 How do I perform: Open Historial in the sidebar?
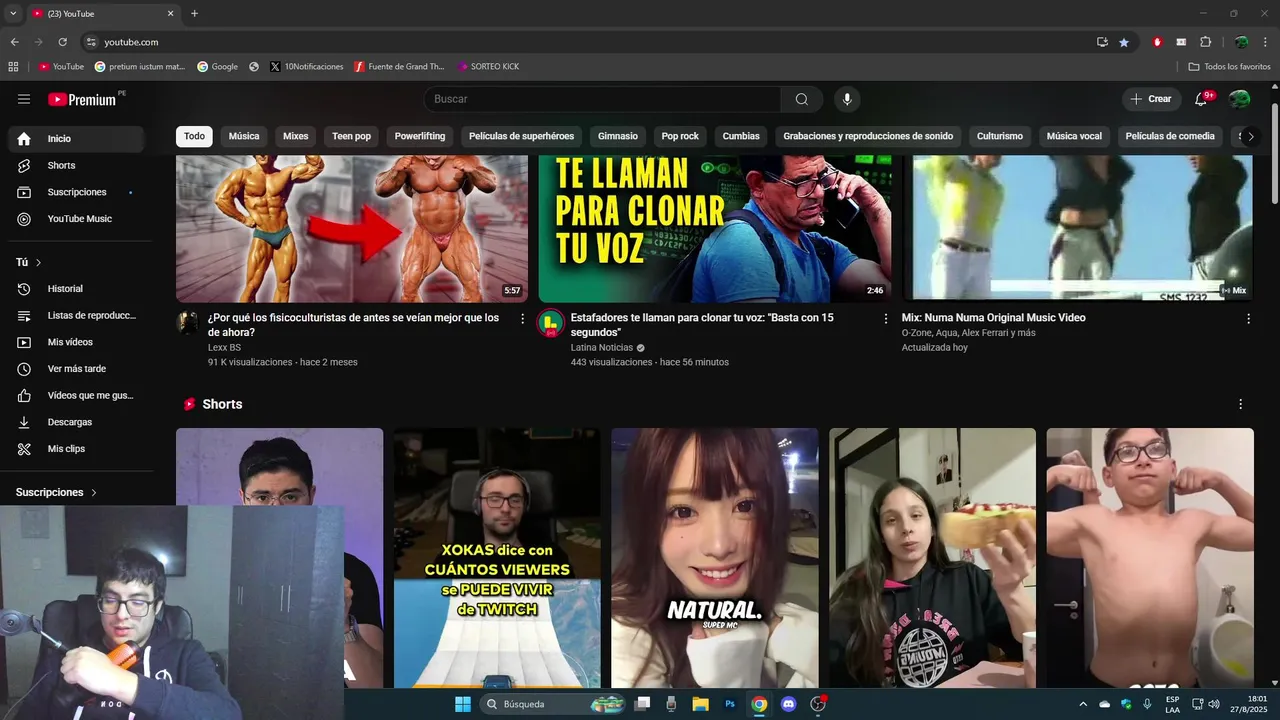(x=76, y=289)
